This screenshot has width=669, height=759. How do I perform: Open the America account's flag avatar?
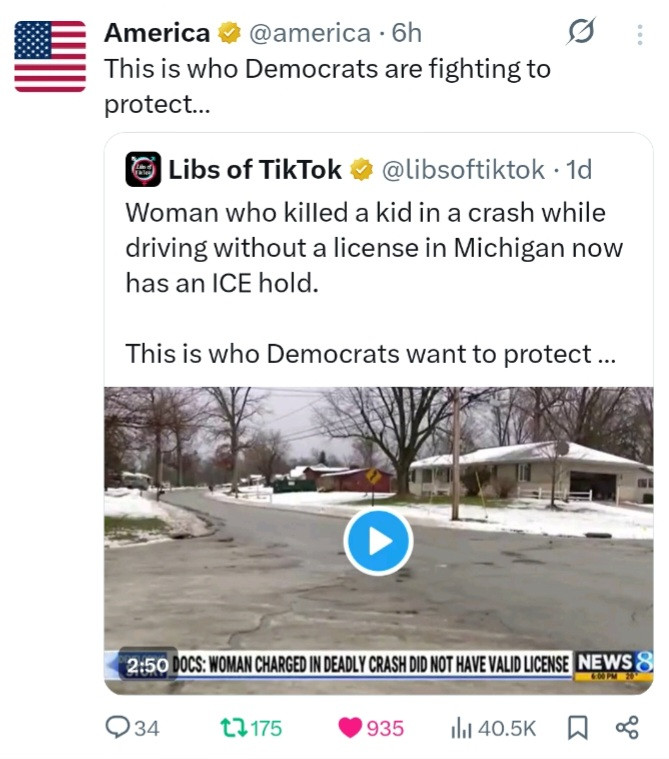[50, 57]
